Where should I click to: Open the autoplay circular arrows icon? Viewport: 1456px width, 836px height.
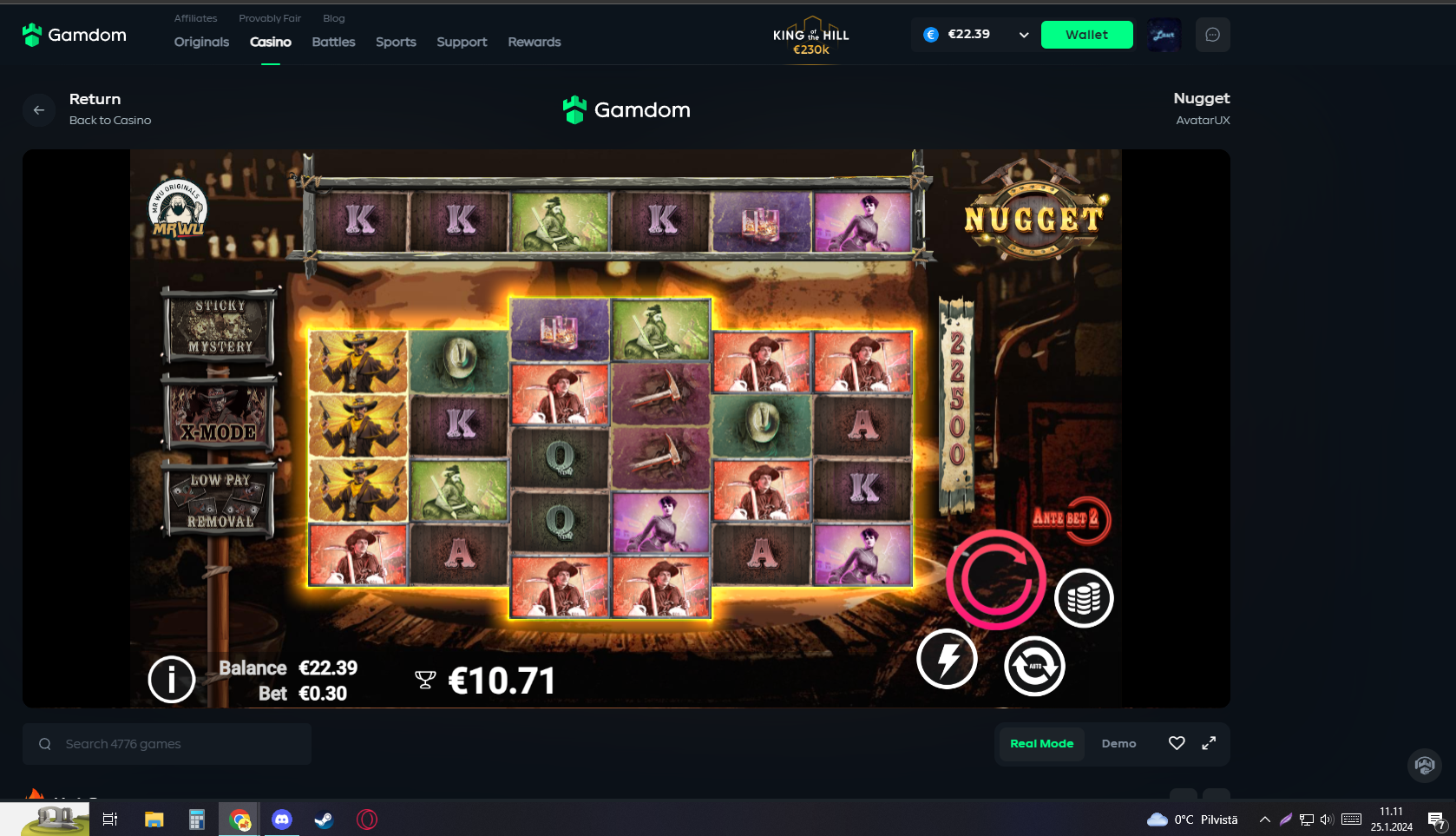[x=1034, y=666]
